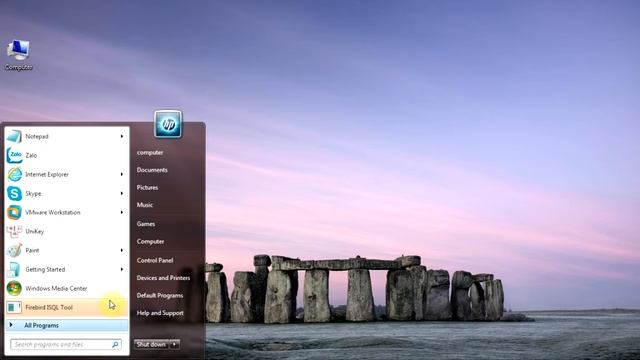Open Default Programs
Viewport: 640px width, 360px height.
click(160, 295)
